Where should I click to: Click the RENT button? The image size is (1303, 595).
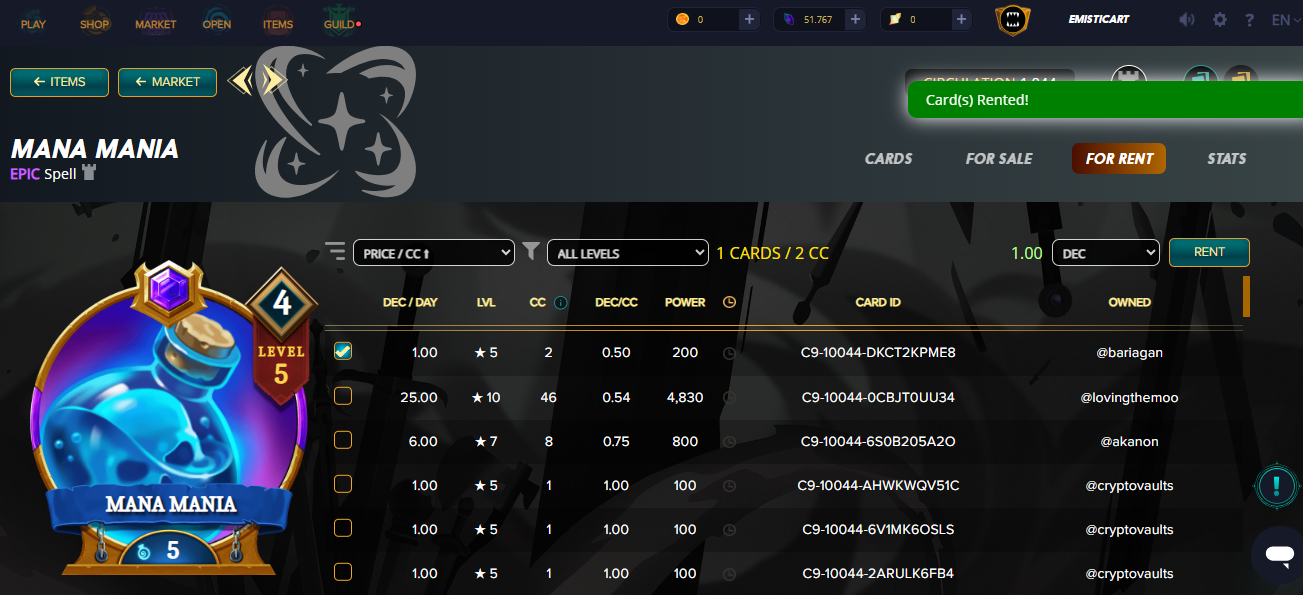point(1209,252)
